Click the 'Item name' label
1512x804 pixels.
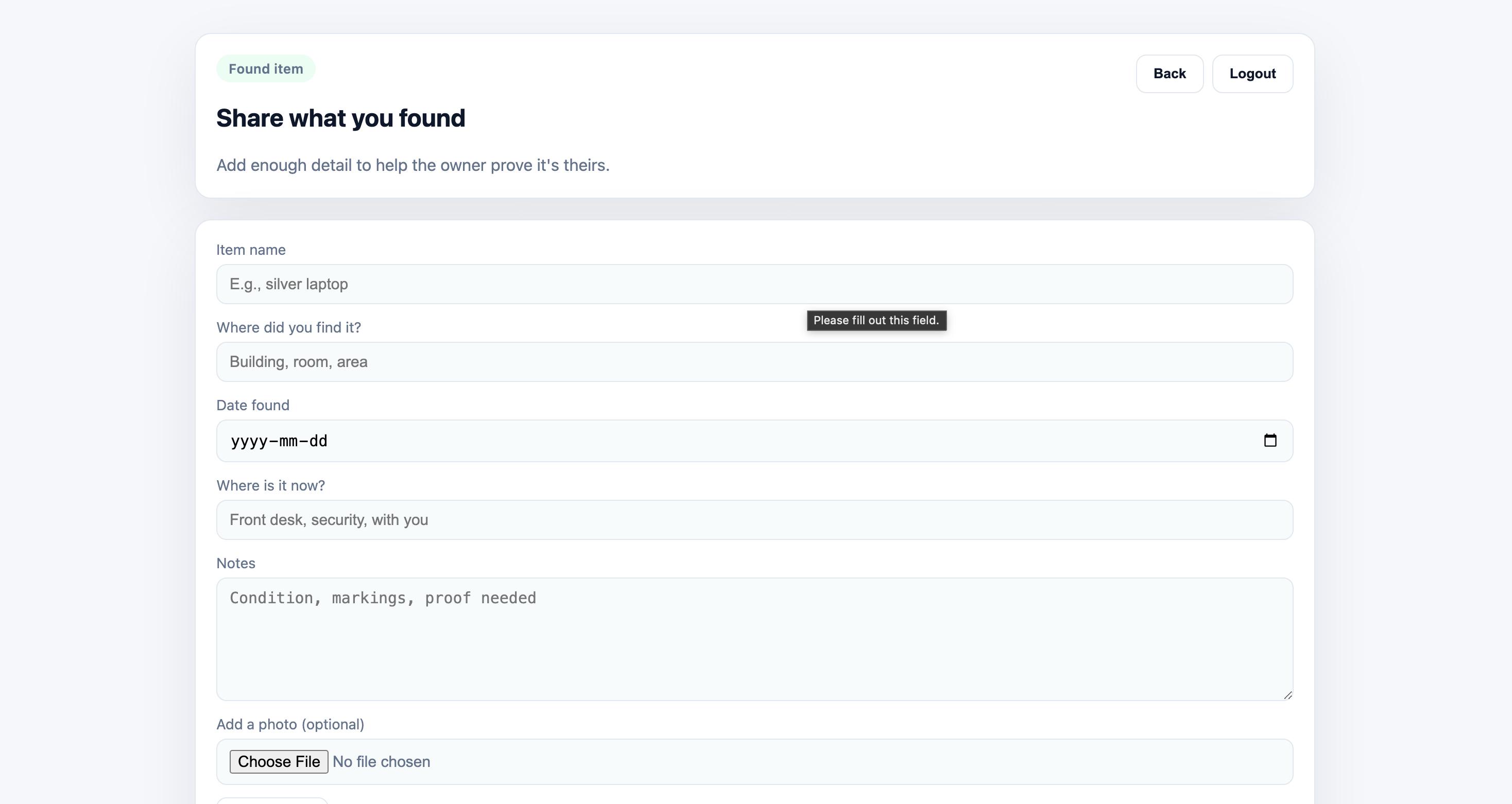tap(251, 250)
